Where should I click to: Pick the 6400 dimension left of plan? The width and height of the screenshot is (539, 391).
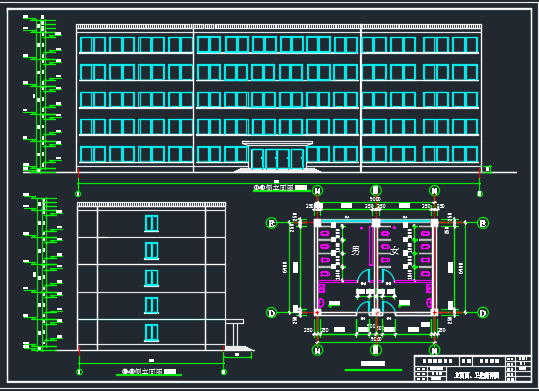(285, 267)
